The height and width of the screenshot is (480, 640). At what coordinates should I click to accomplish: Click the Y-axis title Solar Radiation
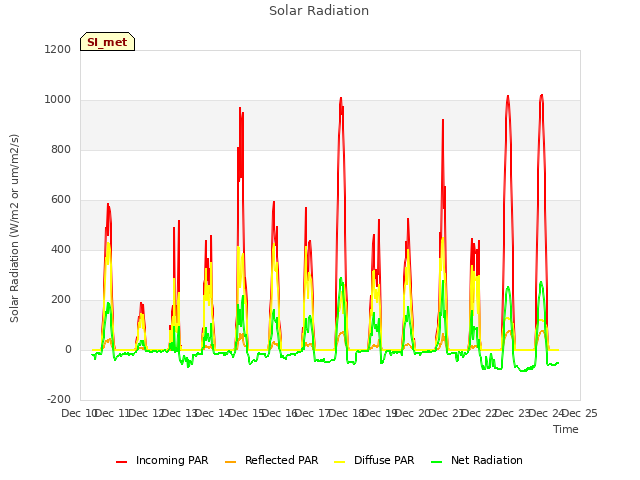[14, 228]
